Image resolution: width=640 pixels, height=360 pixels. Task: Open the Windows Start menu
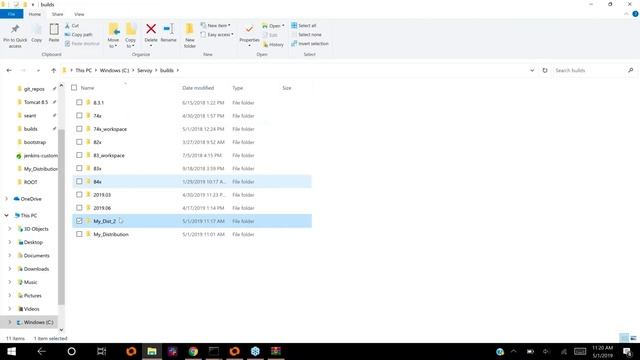click(11, 351)
